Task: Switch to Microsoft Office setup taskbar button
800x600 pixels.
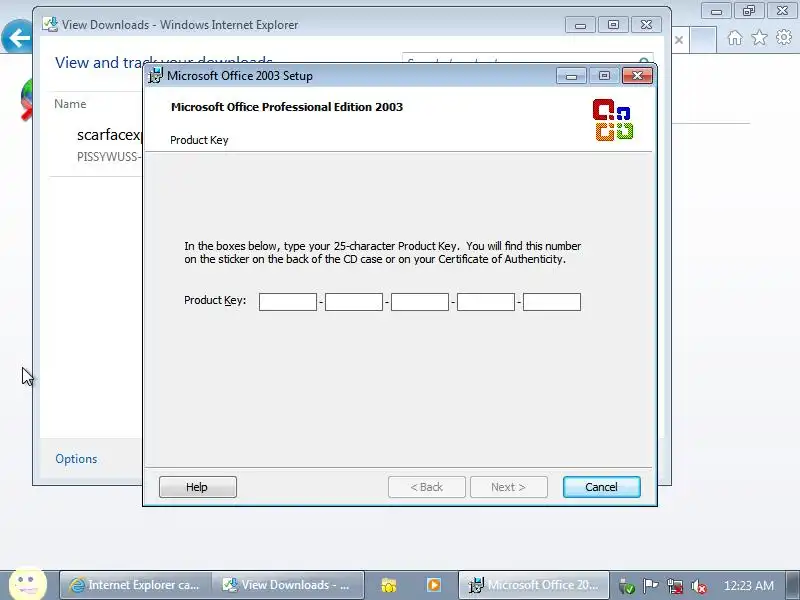Action: point(534,585)
